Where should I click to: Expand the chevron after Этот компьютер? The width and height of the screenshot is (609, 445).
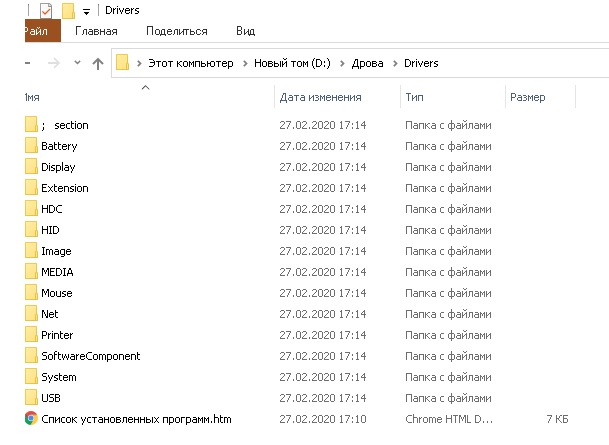tap(245, 63)
